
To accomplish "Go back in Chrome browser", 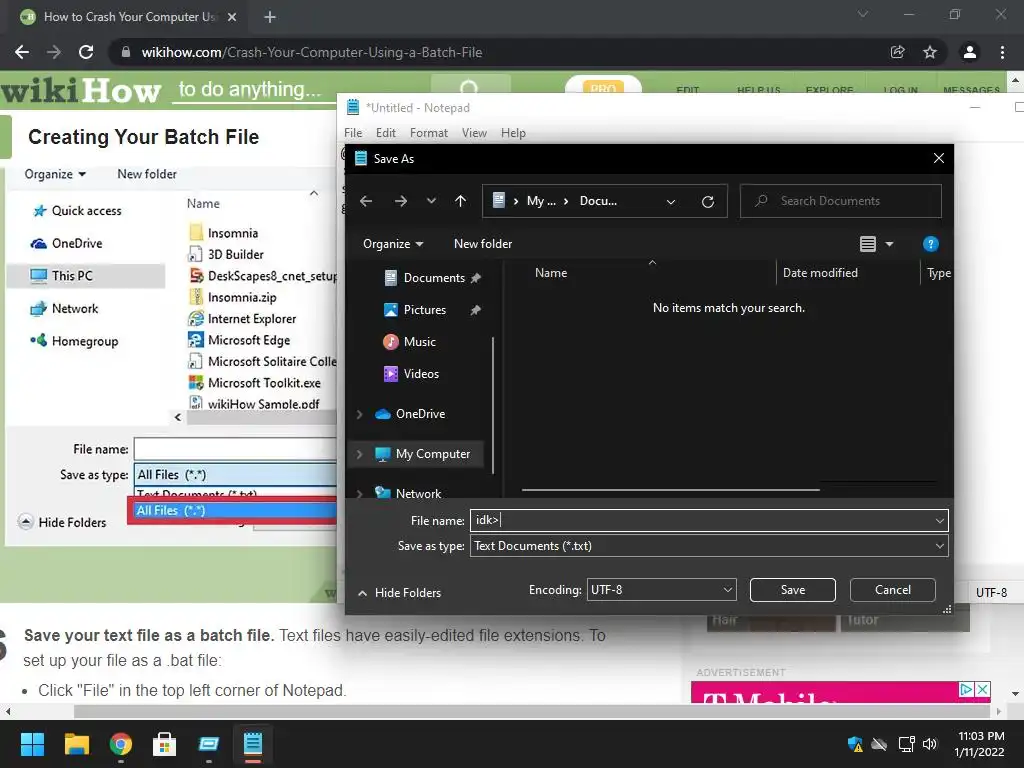I will click(x=22, y=52).
